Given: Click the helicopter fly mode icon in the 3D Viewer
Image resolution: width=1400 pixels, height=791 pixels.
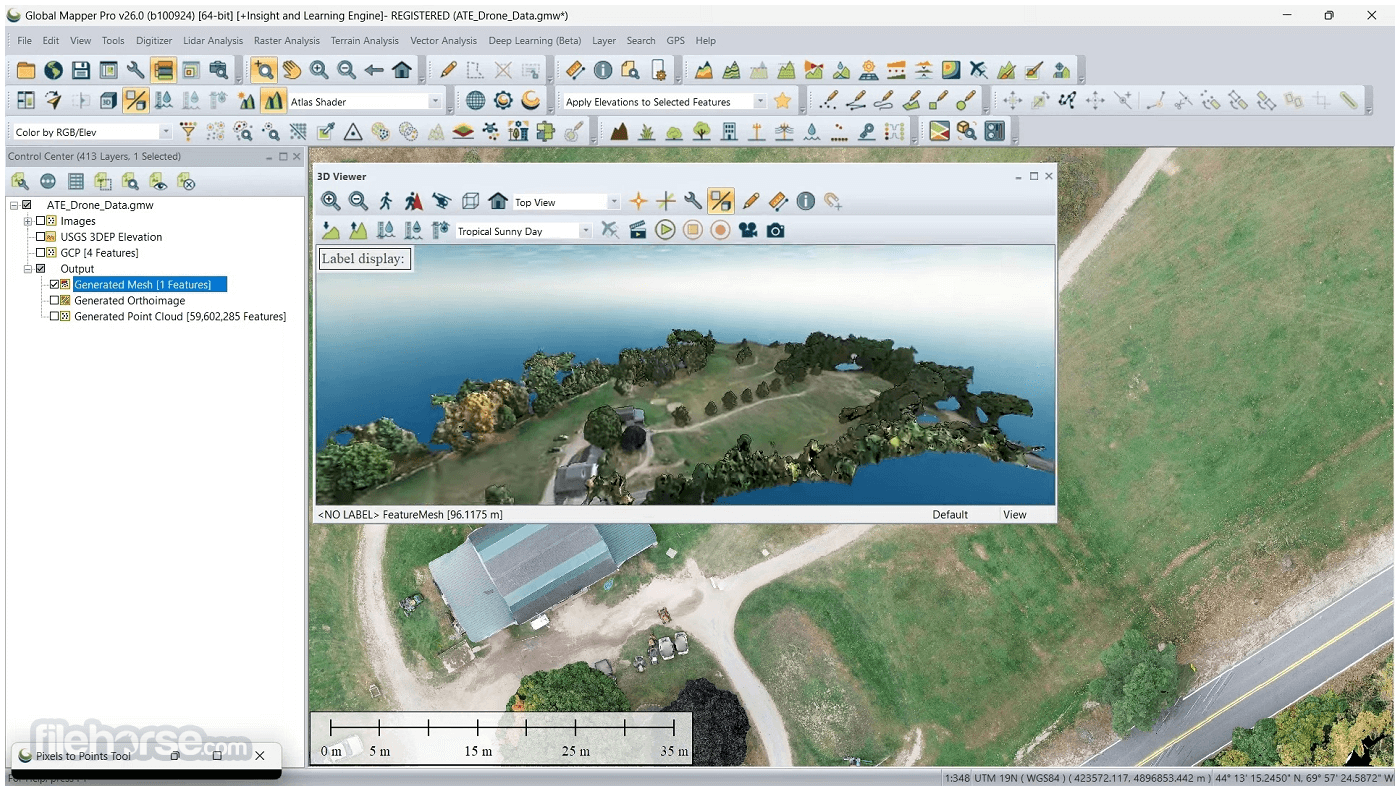Looking at the screenshot, I should click(x=441, y=201).
